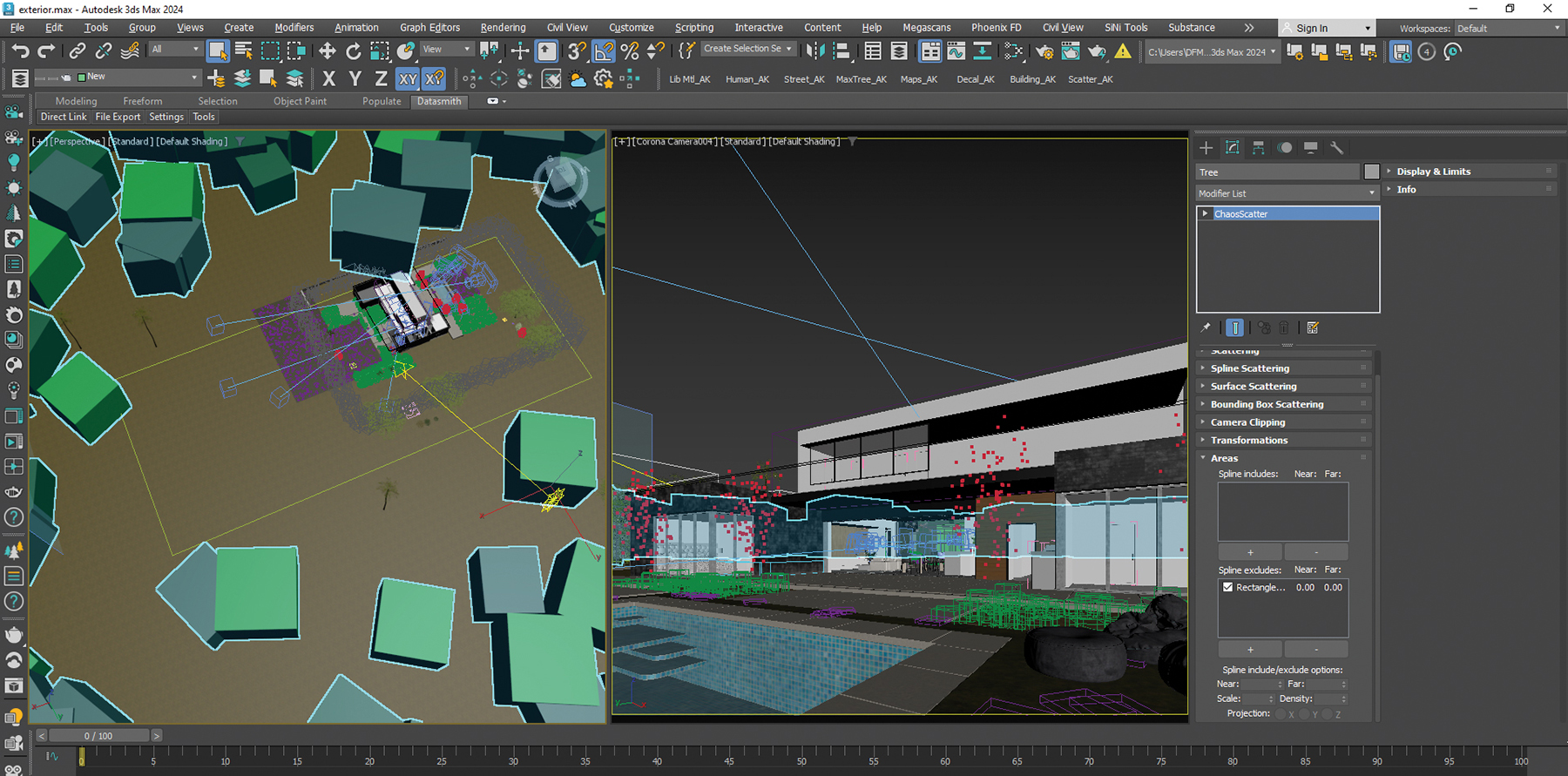Screen dimensions: 1568x776
Task: Click the object color swatch beside Tree
Action: 1371,172
